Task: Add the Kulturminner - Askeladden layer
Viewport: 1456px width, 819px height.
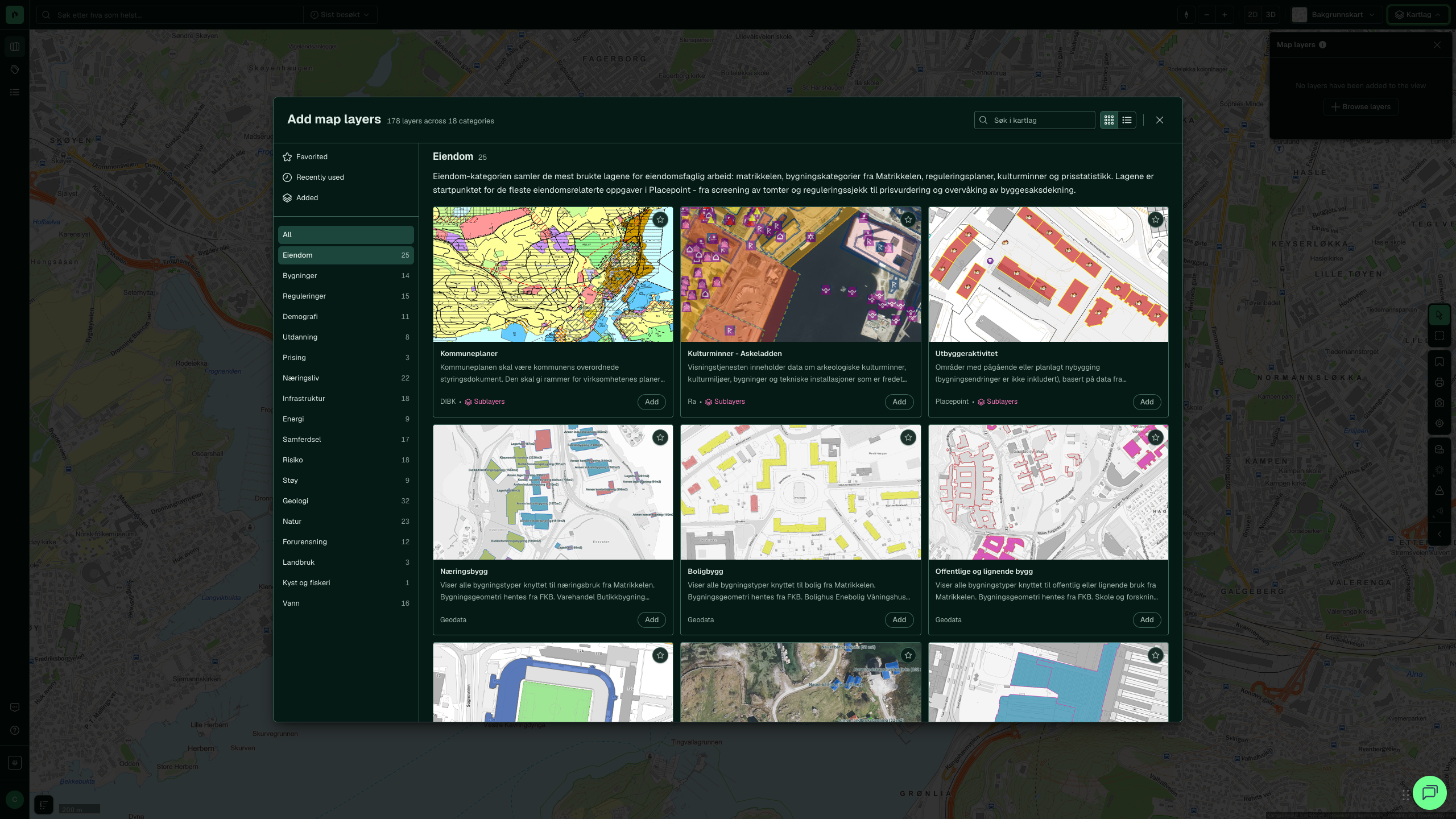Action: (x=899, y=402)
